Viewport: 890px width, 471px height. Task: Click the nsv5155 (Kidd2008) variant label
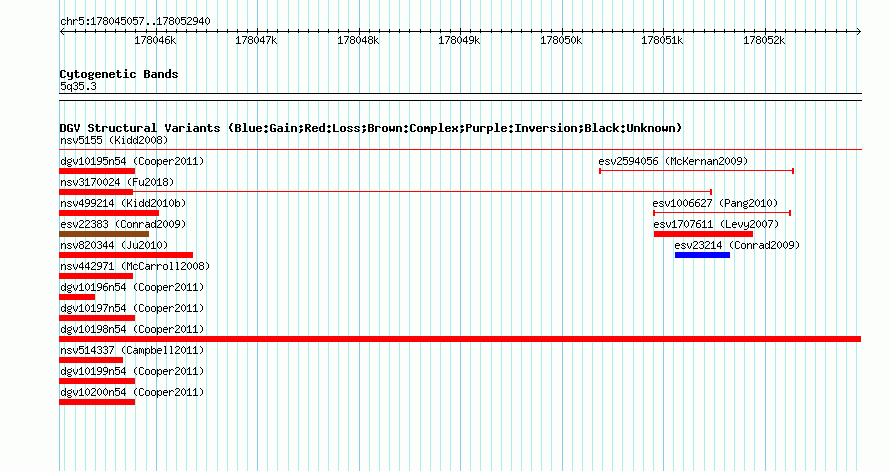(114, 140)
